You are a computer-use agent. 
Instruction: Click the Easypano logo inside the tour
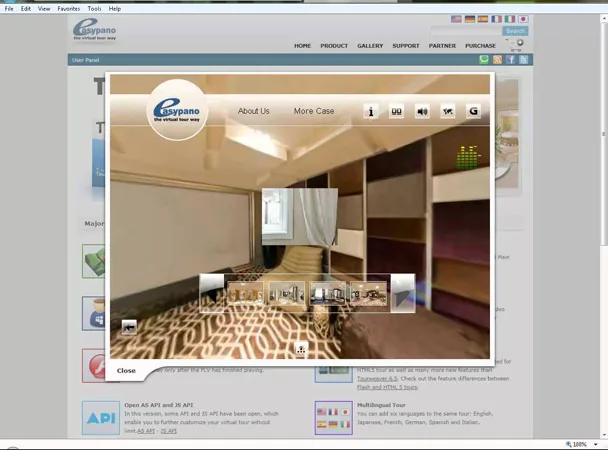click(x=177, y=110)
